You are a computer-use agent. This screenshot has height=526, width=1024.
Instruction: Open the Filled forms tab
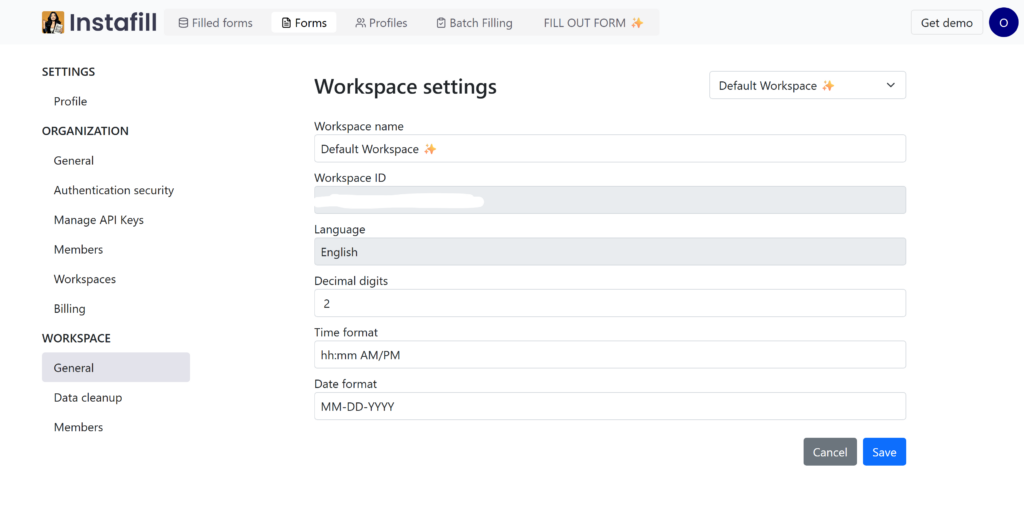pos(215,23)
